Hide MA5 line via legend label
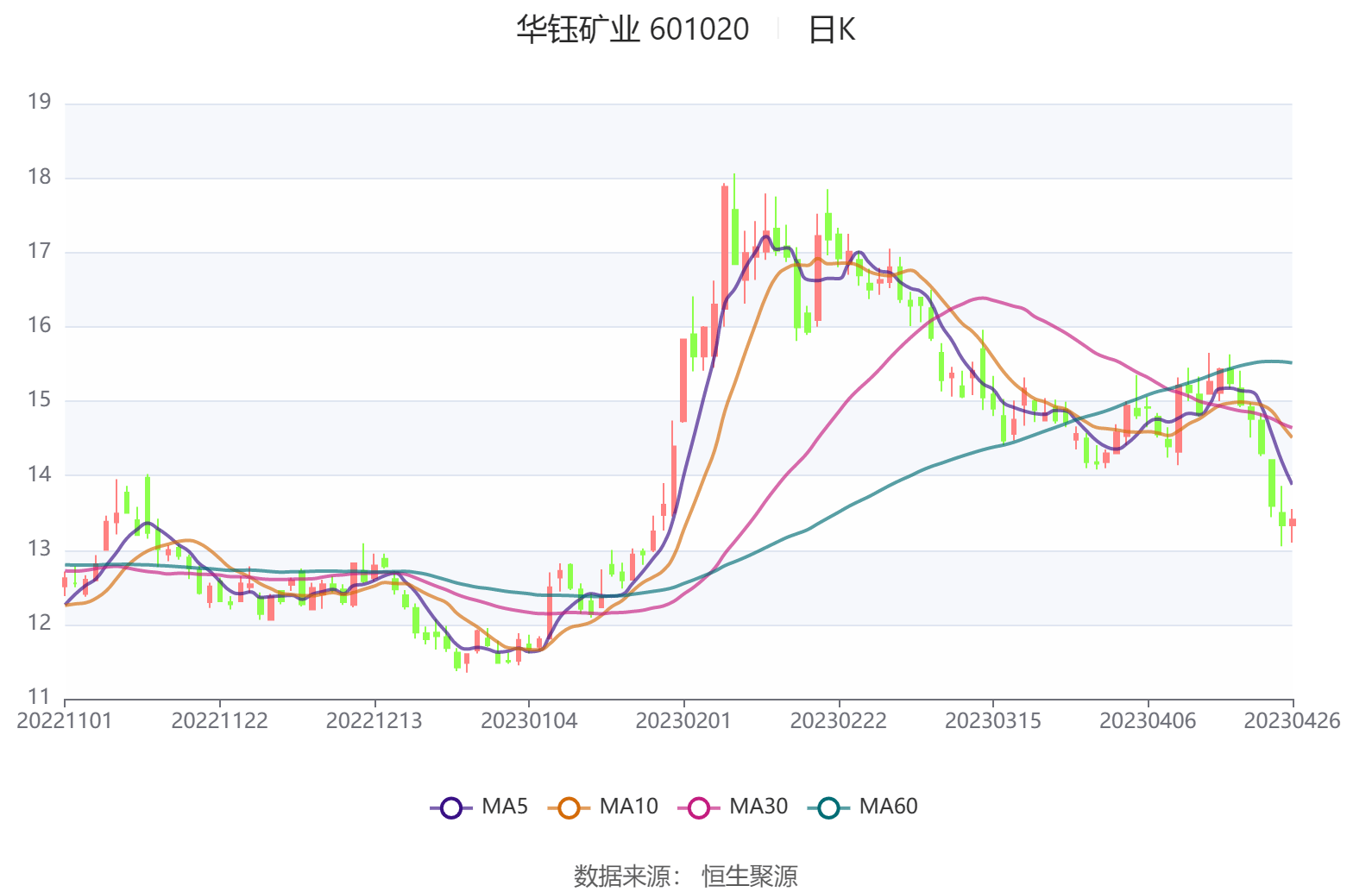Viewport: 1372px width, 892px height. (x=505, y=807)
